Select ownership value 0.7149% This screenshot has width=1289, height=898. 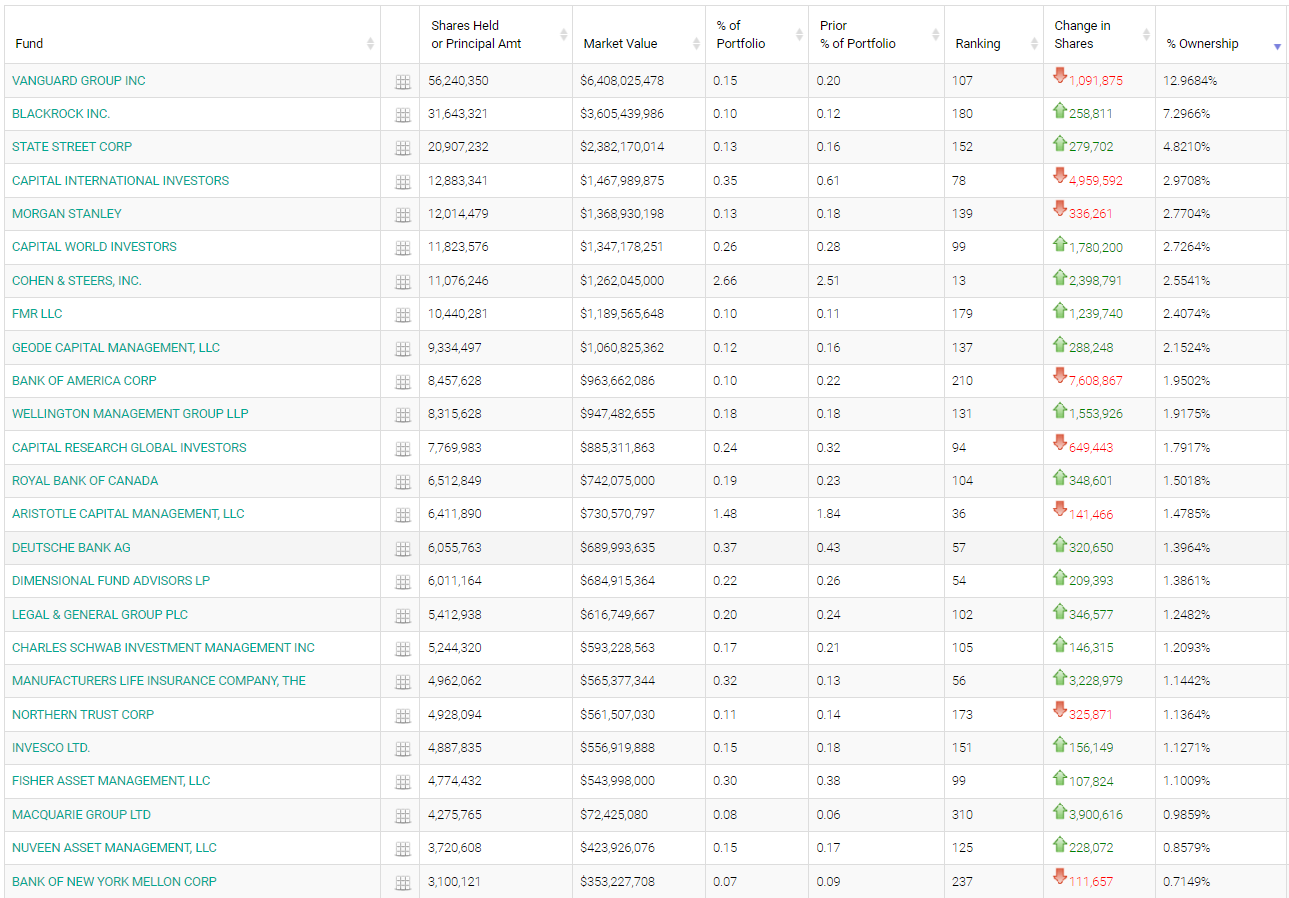tap(1187, 882)
